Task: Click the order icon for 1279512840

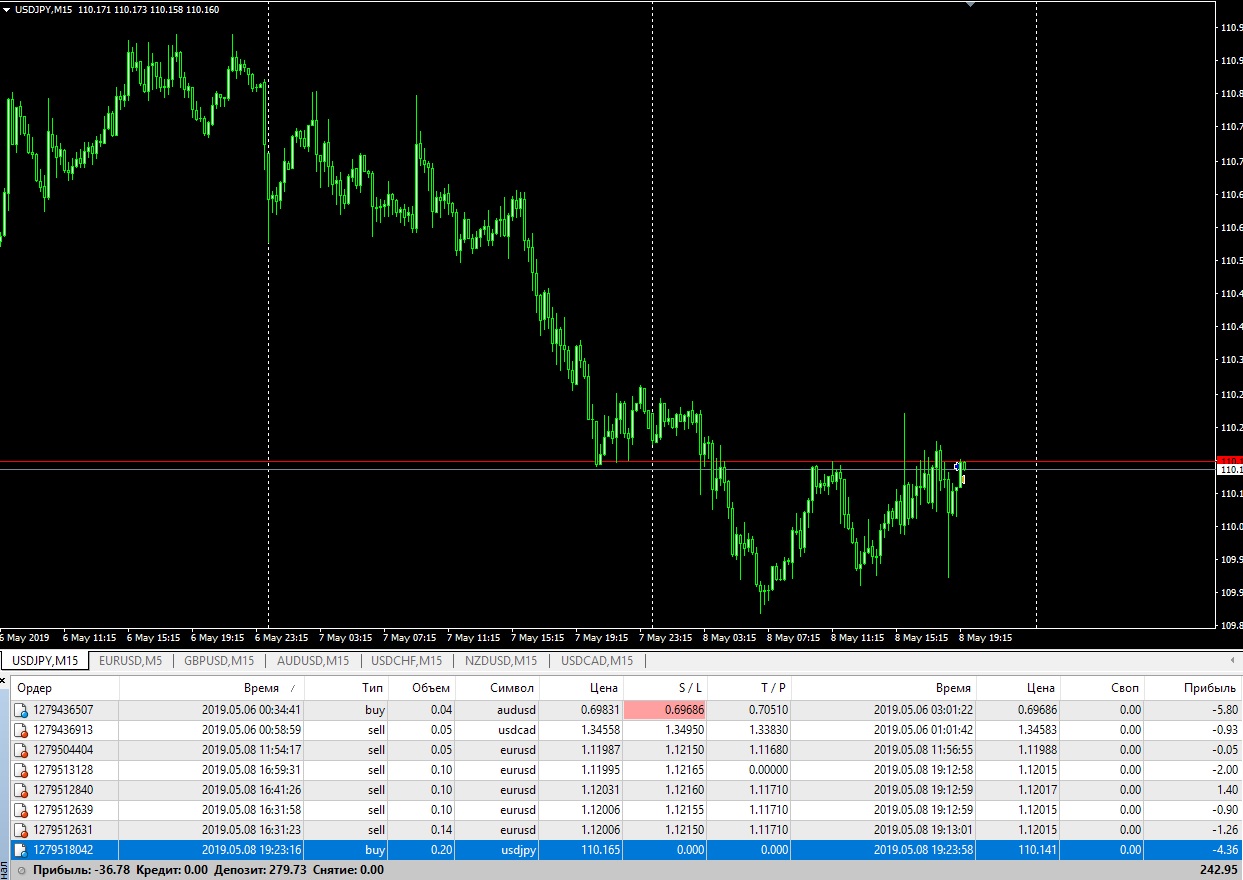Action: (x=21, y=790)
